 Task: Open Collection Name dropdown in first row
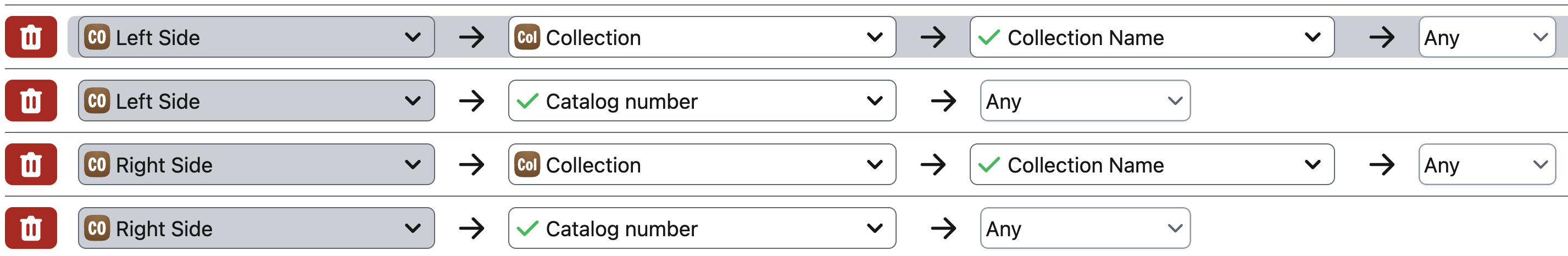1152,37
